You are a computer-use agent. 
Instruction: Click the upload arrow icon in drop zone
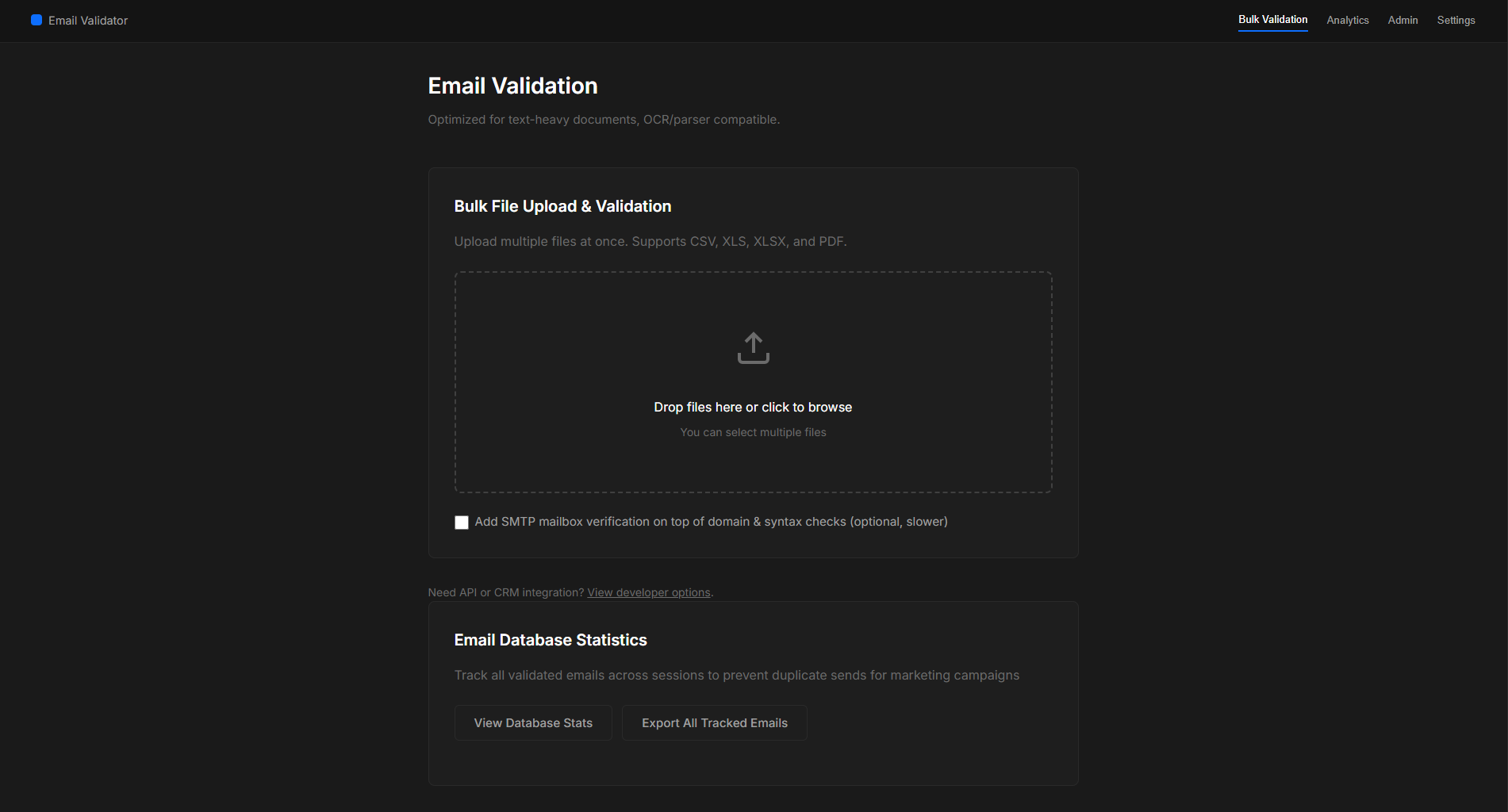753,348
